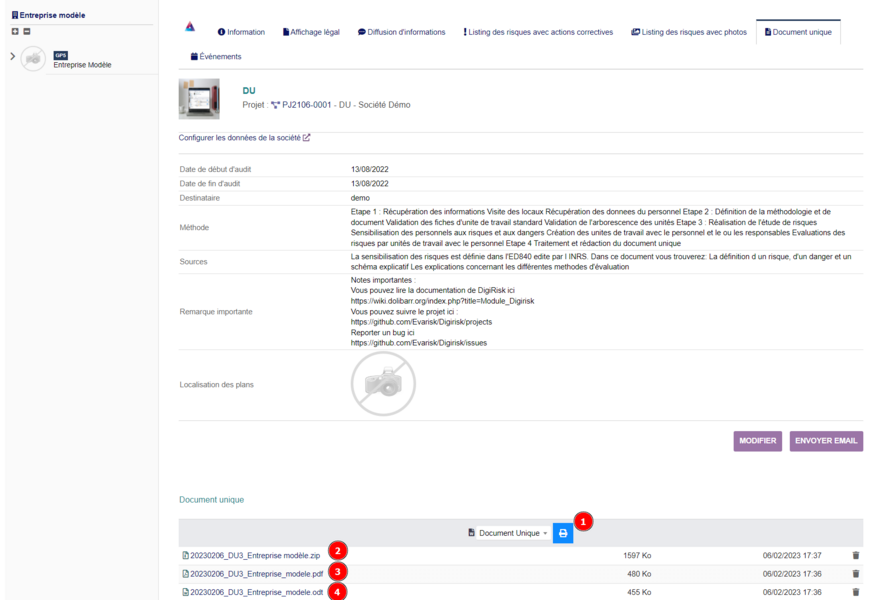Click the Date de fin d'audit value 13/08/2022
872x600 pixels.
coord(370,184)
